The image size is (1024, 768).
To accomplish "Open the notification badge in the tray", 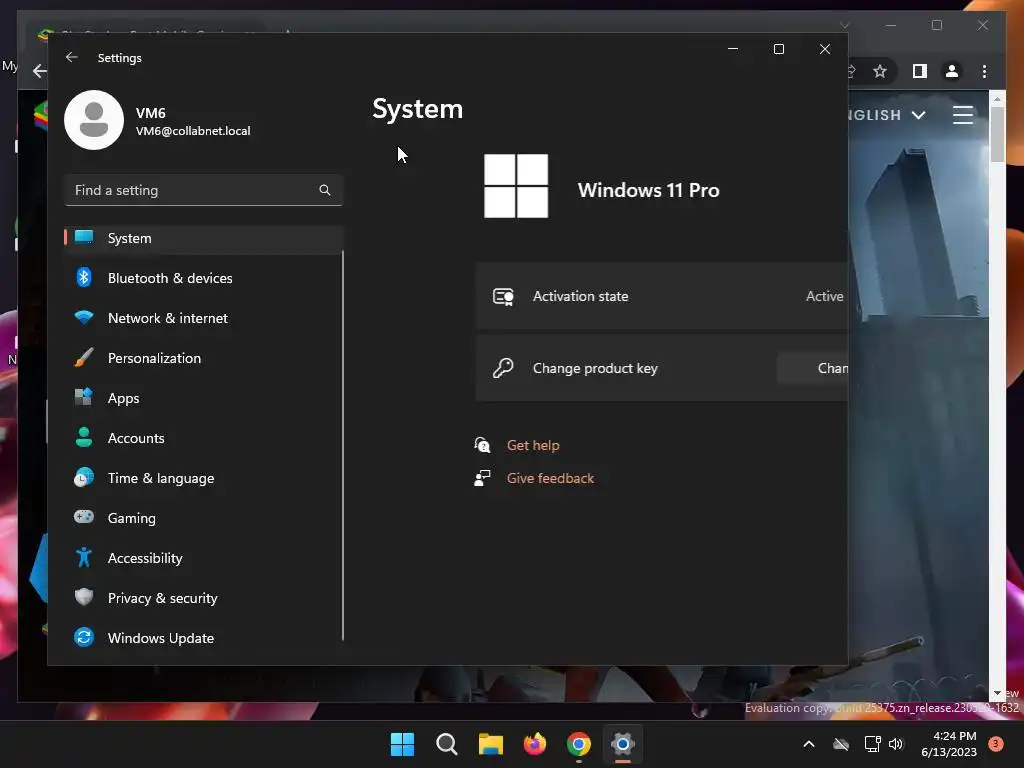I will [x=996, y=744].
